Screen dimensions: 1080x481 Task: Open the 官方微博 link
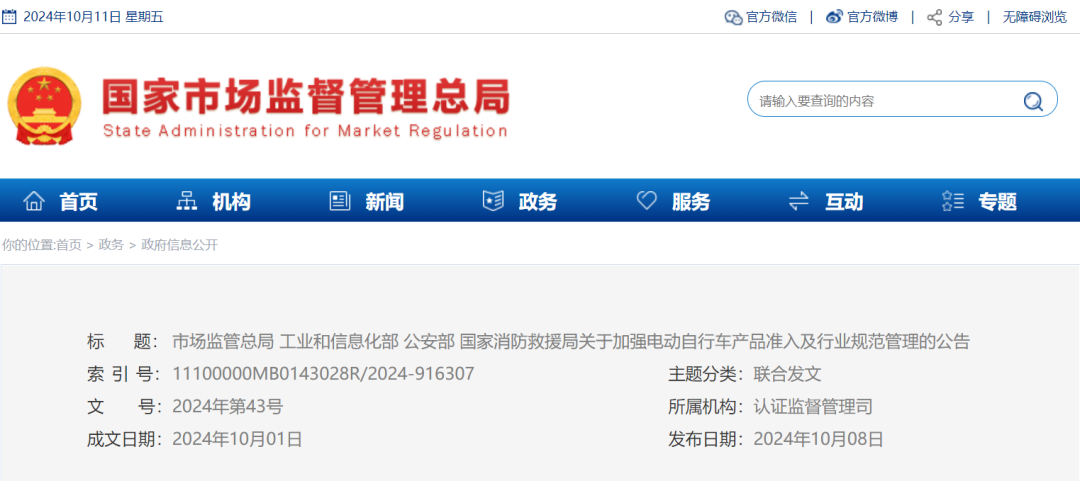[873, 17]
